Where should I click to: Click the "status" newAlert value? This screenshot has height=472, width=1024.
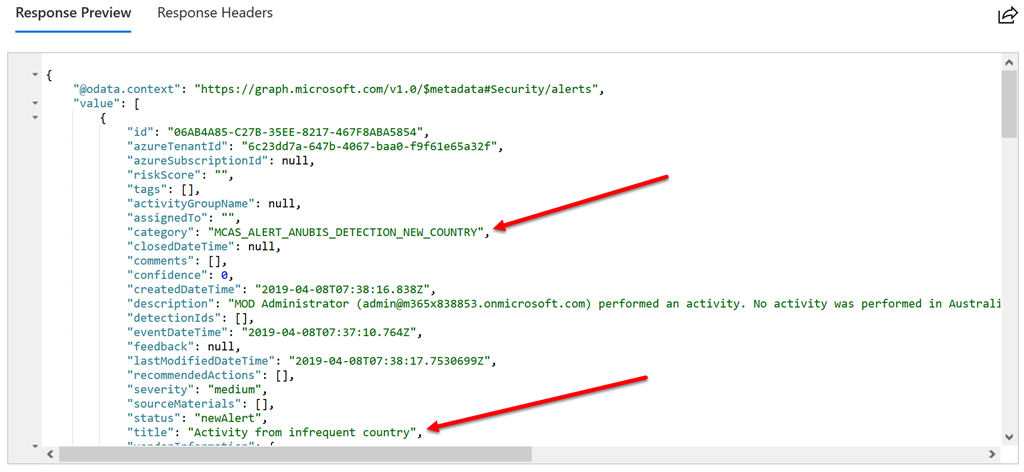pos(221,418)
